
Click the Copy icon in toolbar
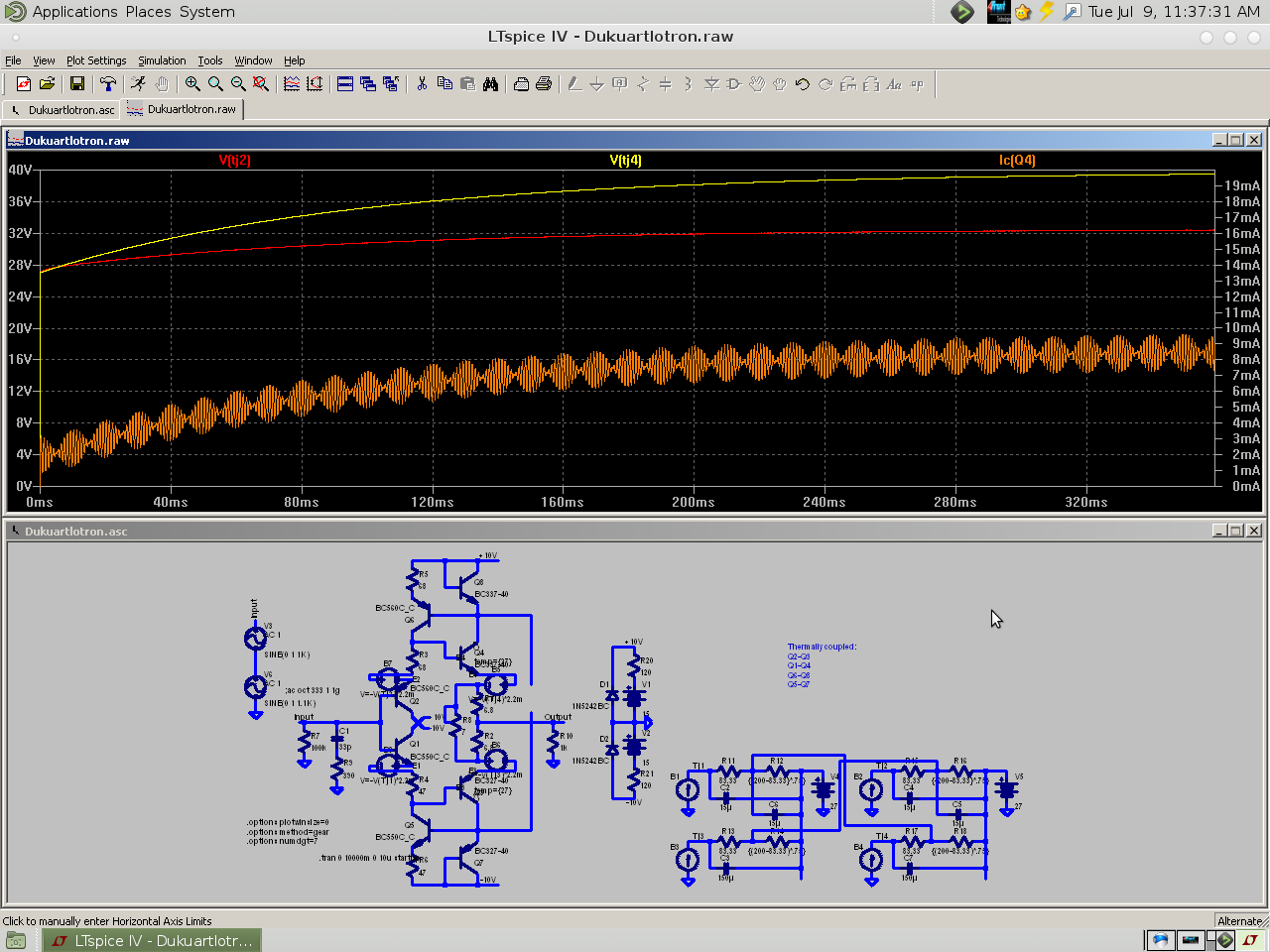[x=444, y=84]
